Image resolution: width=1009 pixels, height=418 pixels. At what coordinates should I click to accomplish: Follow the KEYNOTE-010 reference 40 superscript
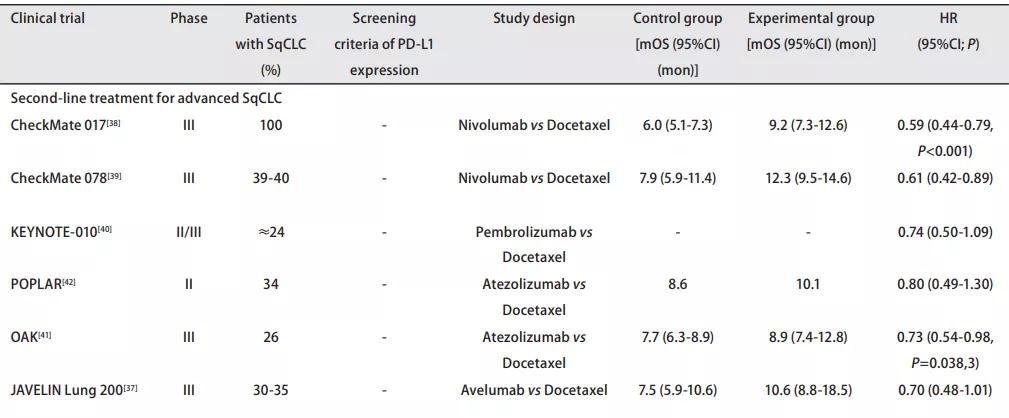click(106, 228)
